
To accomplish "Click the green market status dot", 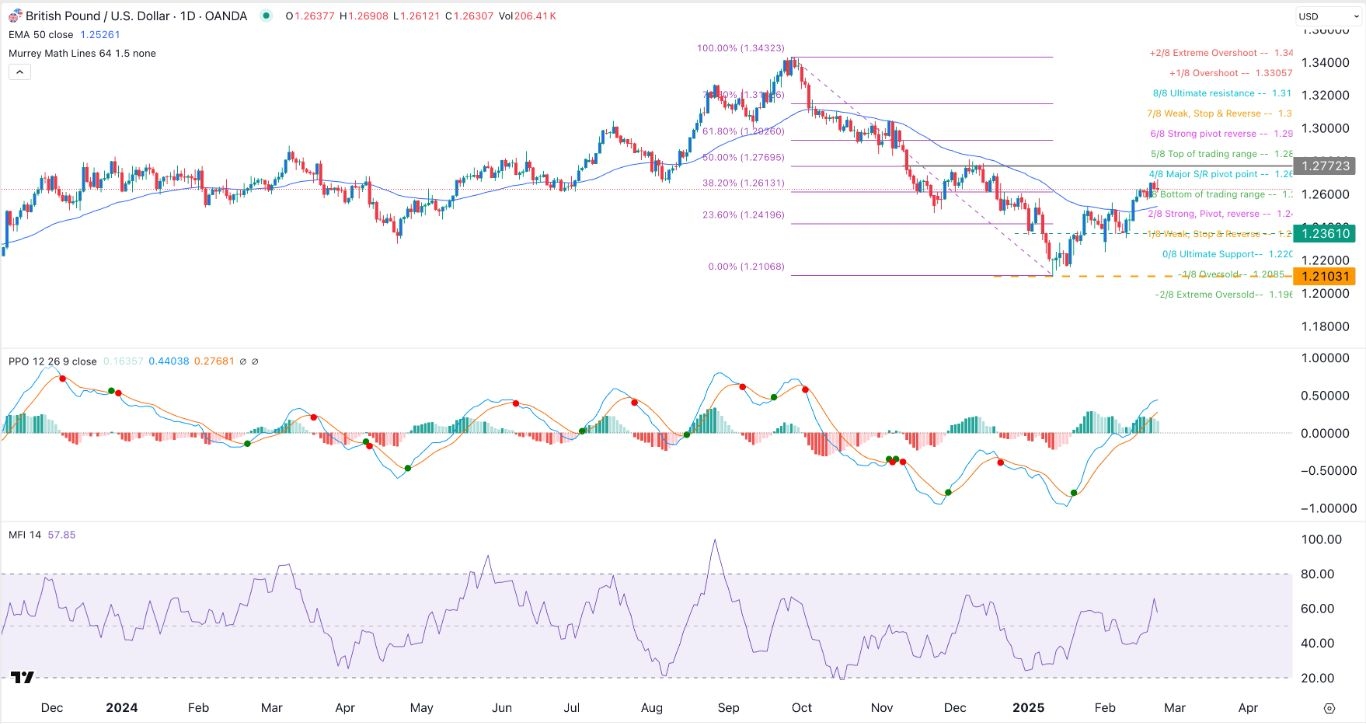I will 265,16.
